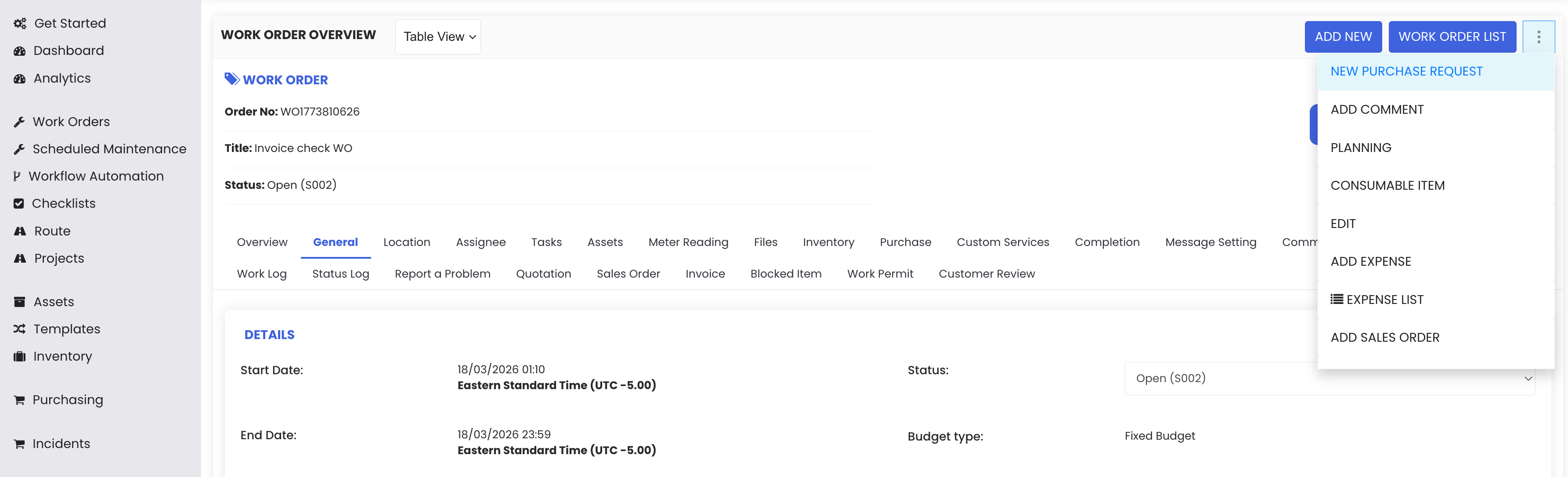Open the Table View dropdown

438,36
